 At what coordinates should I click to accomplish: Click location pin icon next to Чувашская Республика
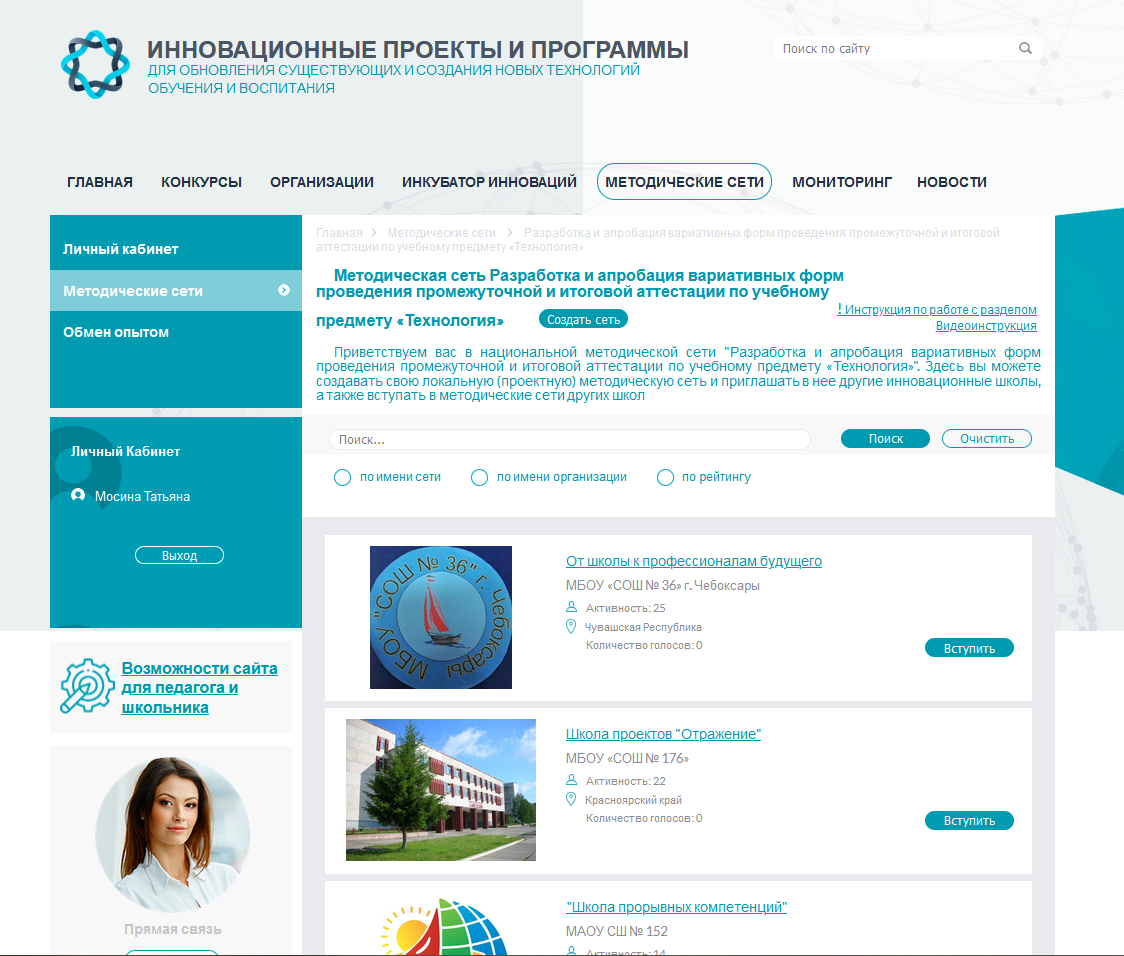click(x=571, y=626)
